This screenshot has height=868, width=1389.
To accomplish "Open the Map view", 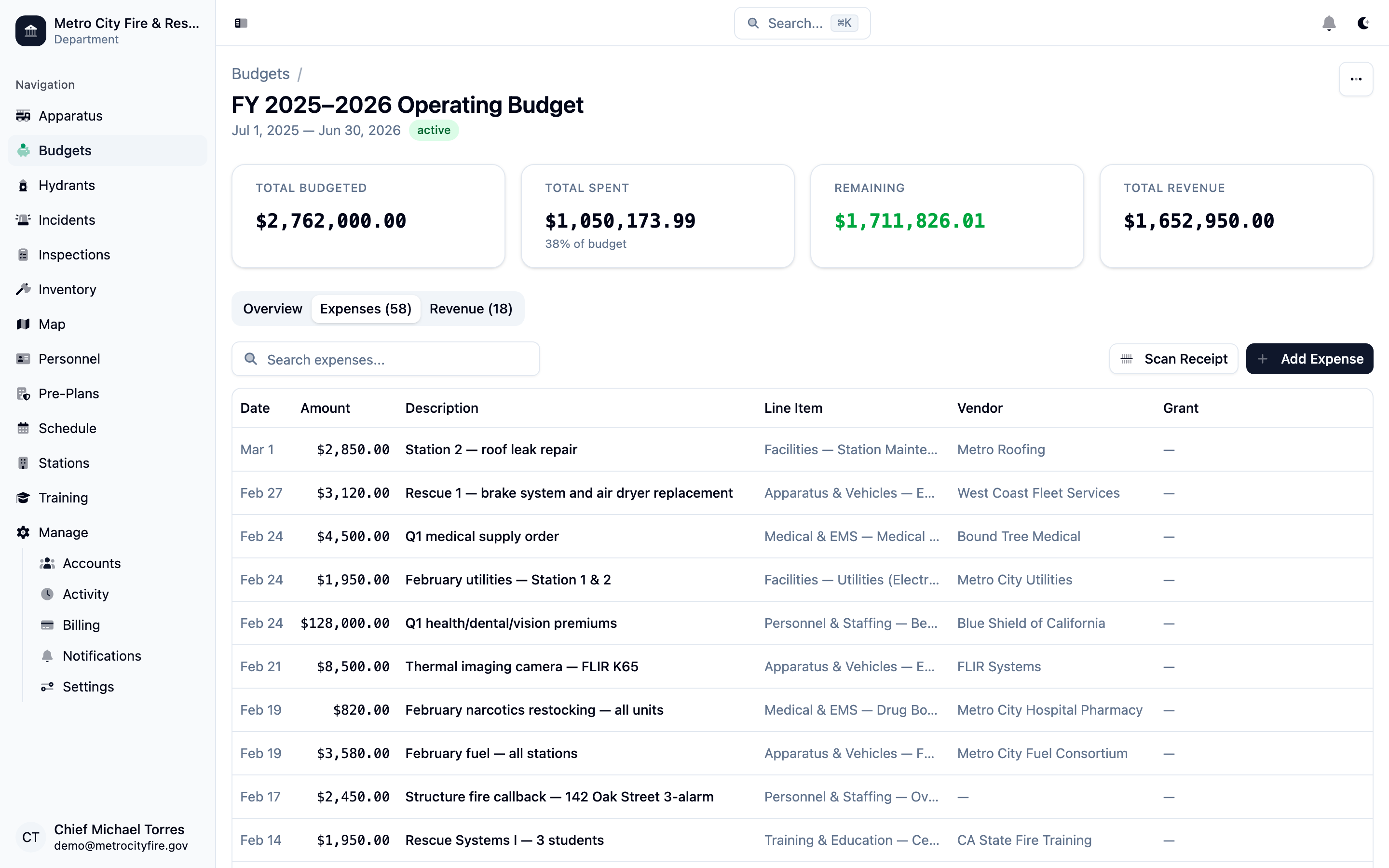I will pyautogui.click(x=51, y=324).
